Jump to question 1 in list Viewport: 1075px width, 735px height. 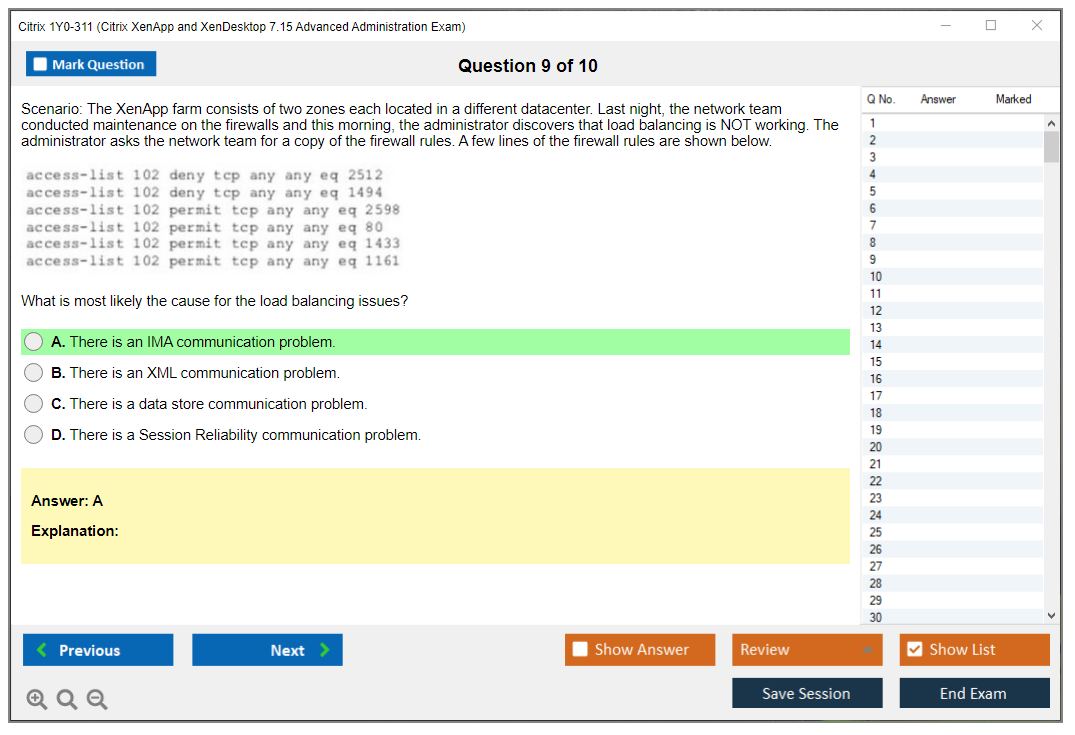click(874, 123)
